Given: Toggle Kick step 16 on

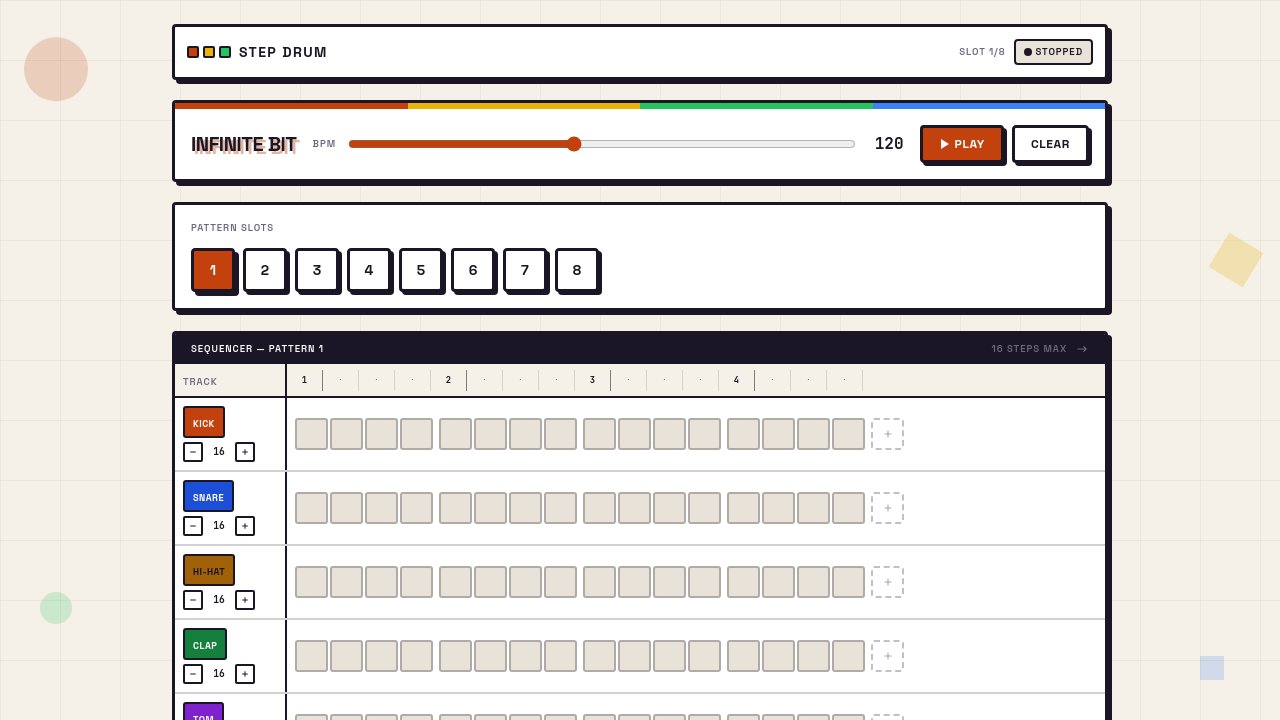Looking at the screenshot, I should tap(848, 434).
